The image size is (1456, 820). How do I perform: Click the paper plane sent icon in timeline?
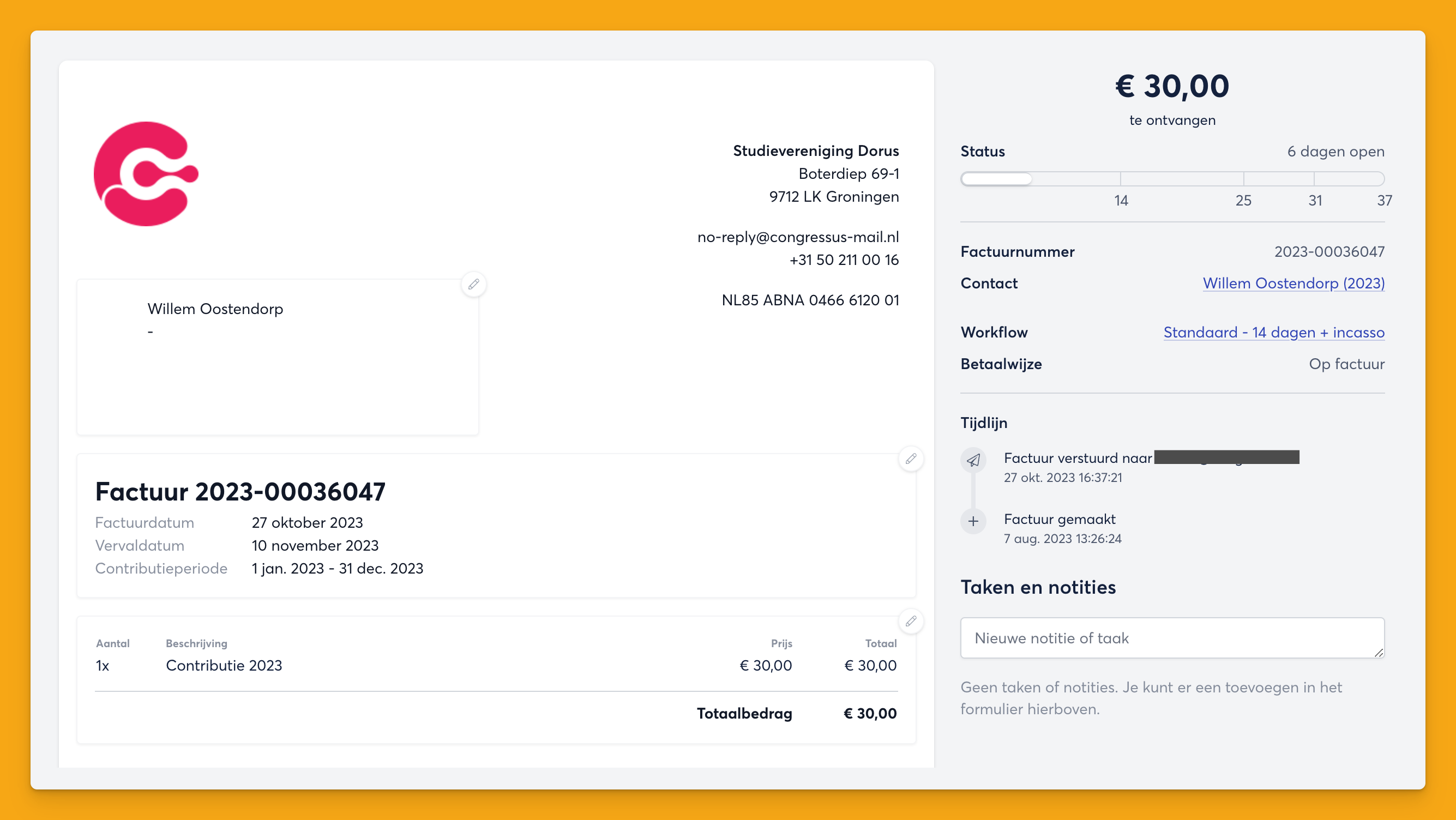(973, 460)
